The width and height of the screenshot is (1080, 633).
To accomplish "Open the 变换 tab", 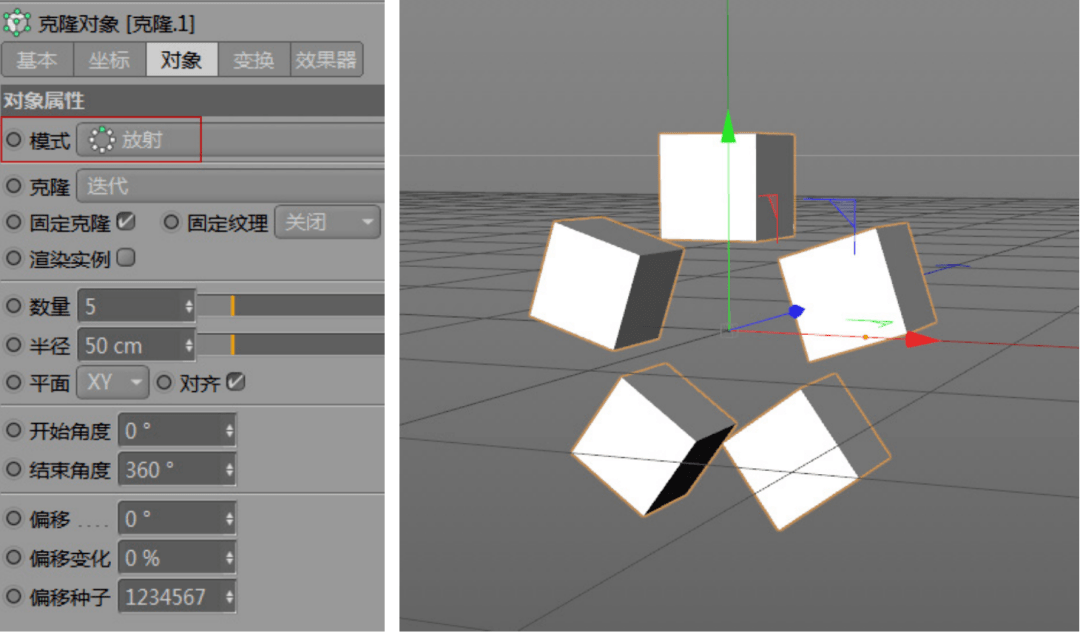I will pyautogui.click(x=253, y=60).
